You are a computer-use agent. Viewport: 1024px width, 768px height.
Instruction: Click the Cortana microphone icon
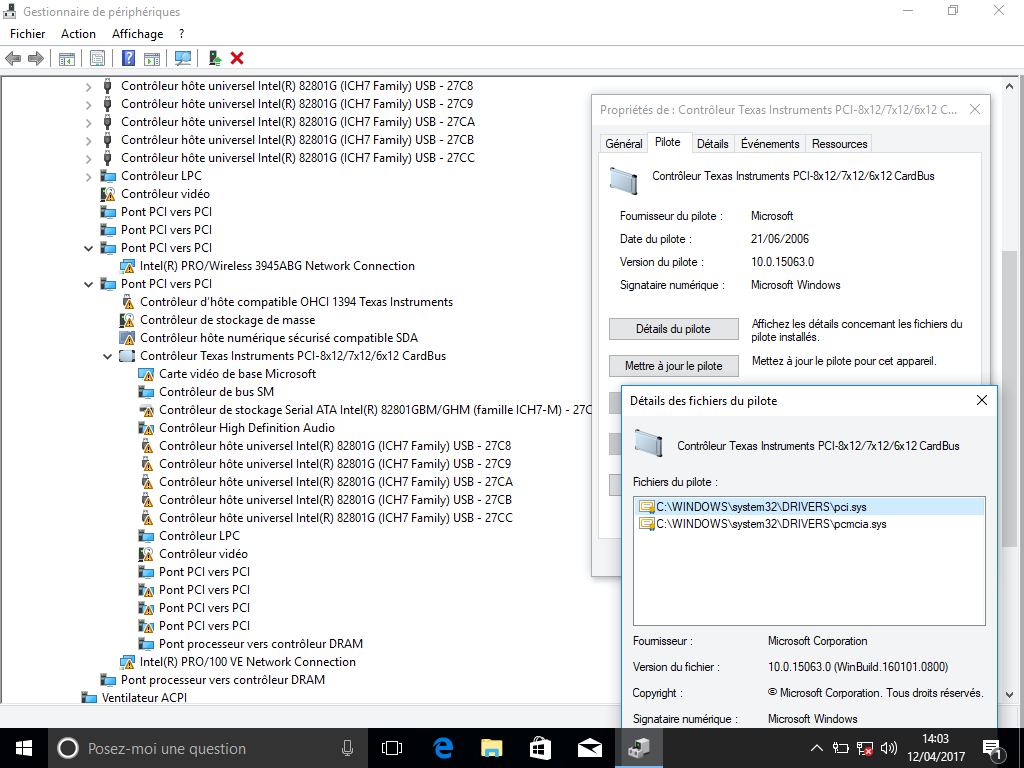pos(347,748)
